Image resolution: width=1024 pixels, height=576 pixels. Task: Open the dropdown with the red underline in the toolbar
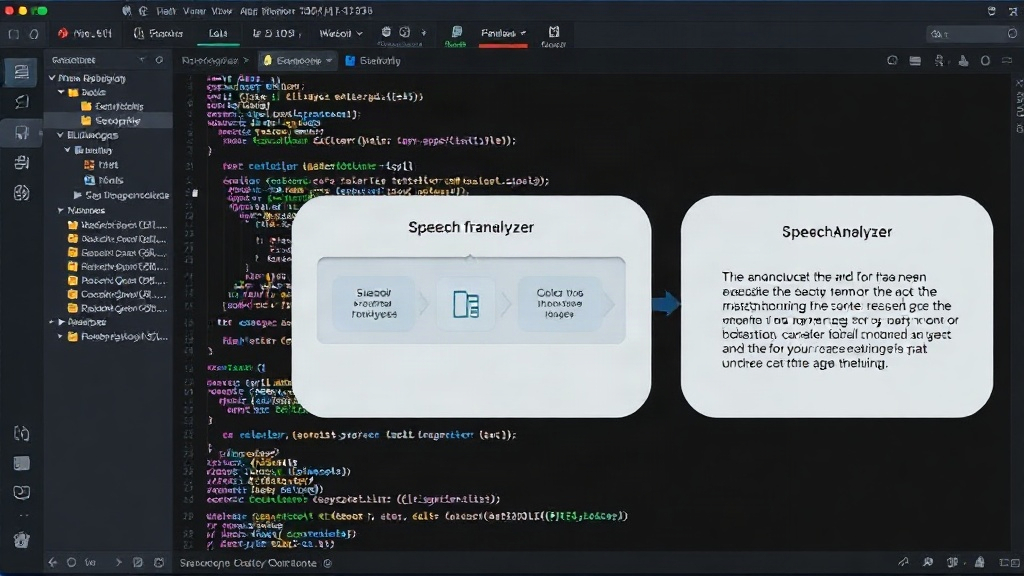coord(503,33)
